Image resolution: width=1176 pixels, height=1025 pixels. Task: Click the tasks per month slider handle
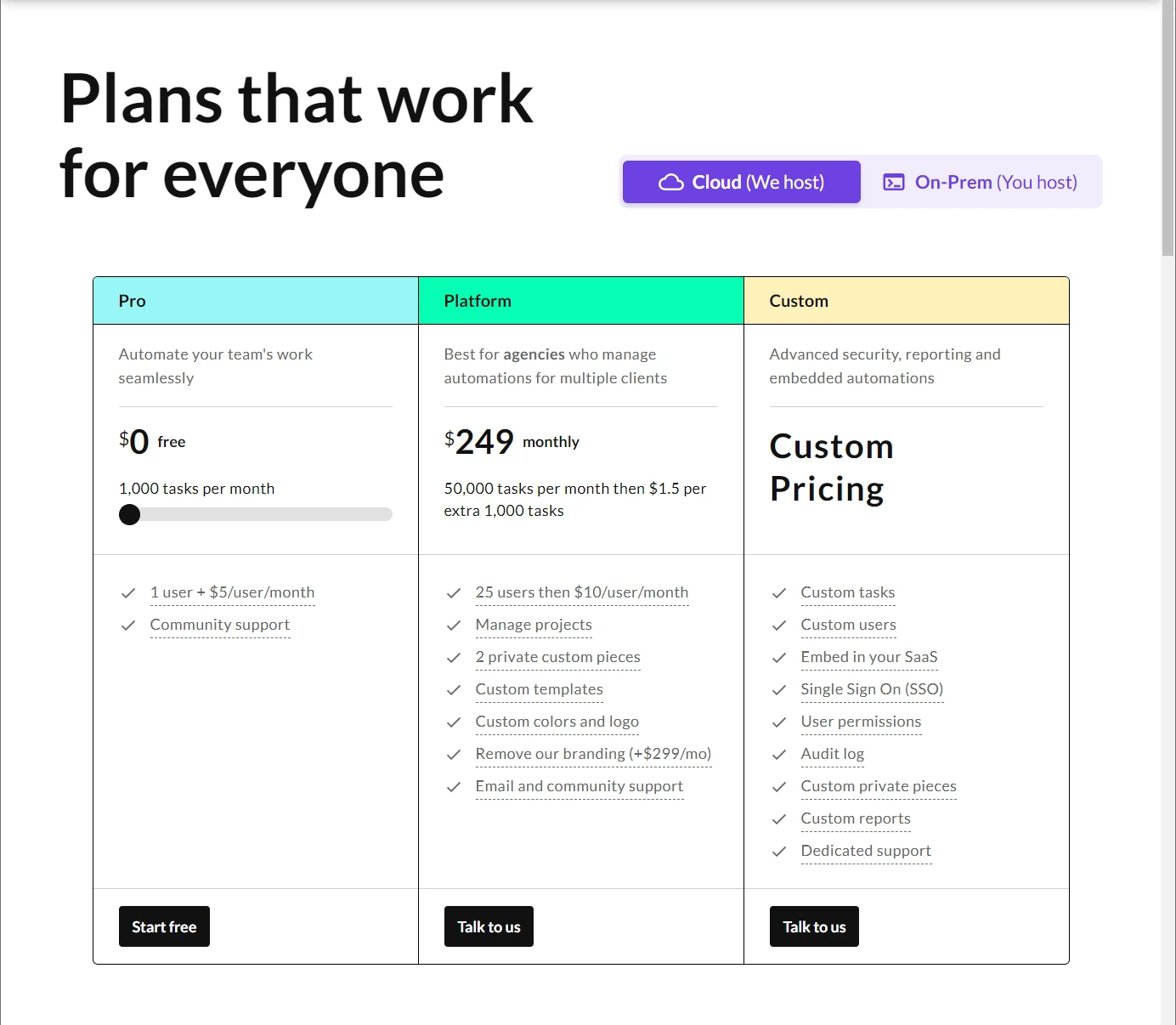[130, 514]
